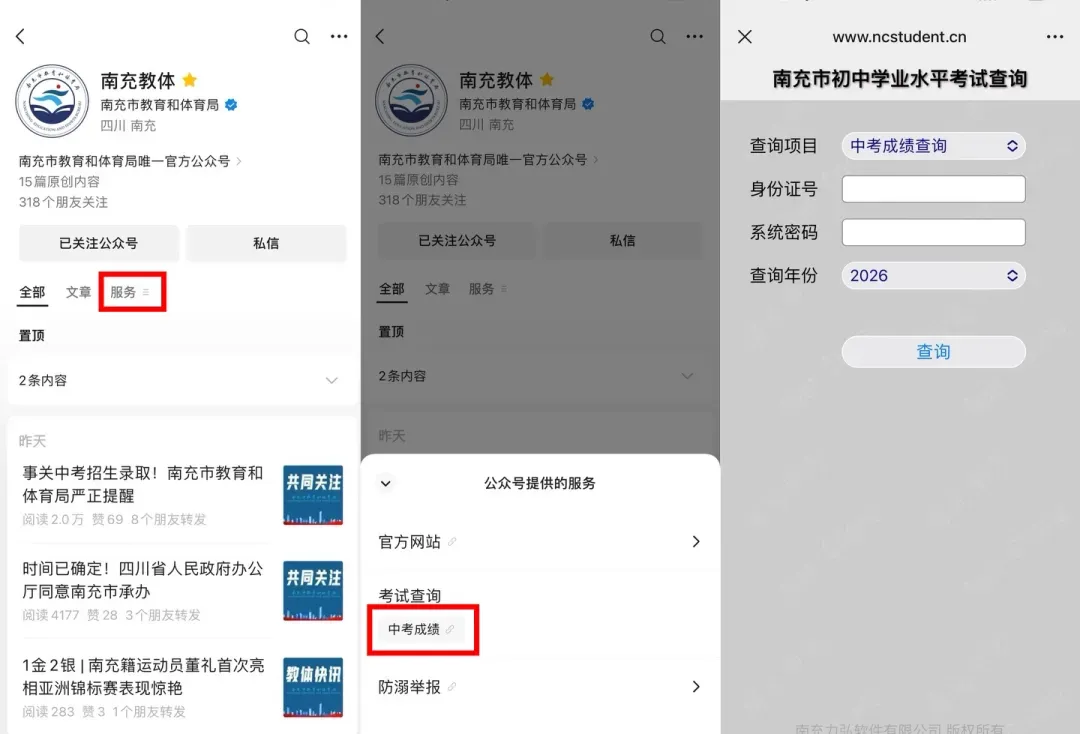Select 全部 tab in middle panel
Image resolution: width=1080 pixels, height=734 pixels.
[x=392, y=289]
